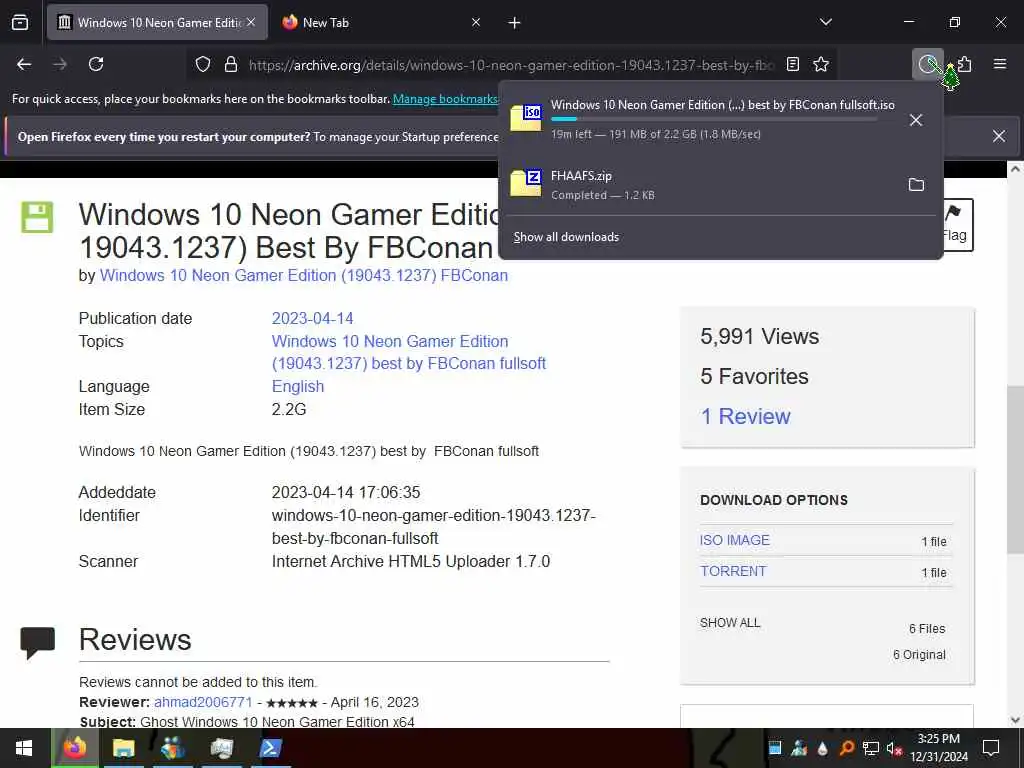Dismiss the Open Firefox on restart notification
1024x768 pixels.
point(999,136)
